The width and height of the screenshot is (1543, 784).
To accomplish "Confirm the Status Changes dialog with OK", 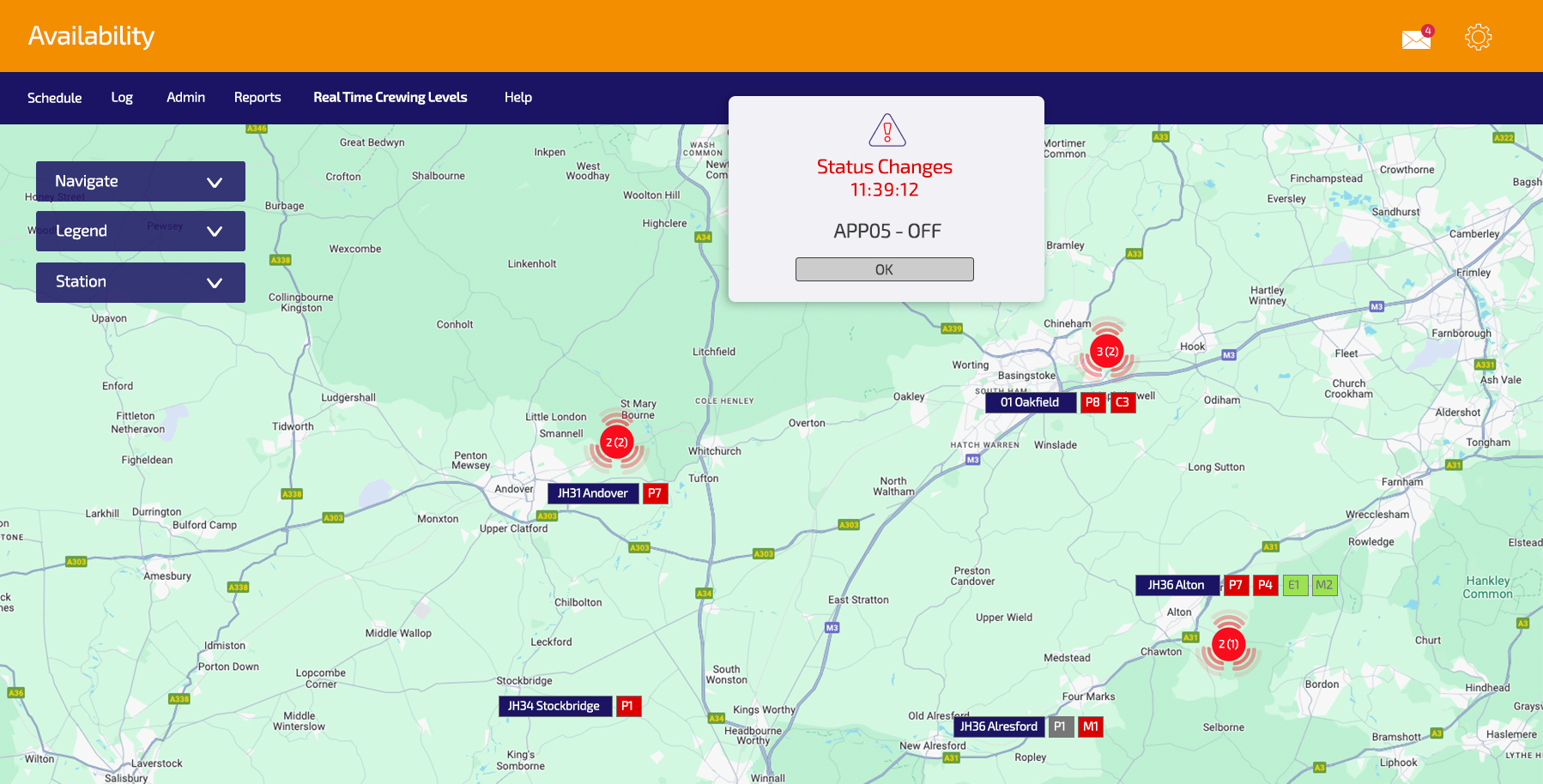I will click(x=885, y=269).
